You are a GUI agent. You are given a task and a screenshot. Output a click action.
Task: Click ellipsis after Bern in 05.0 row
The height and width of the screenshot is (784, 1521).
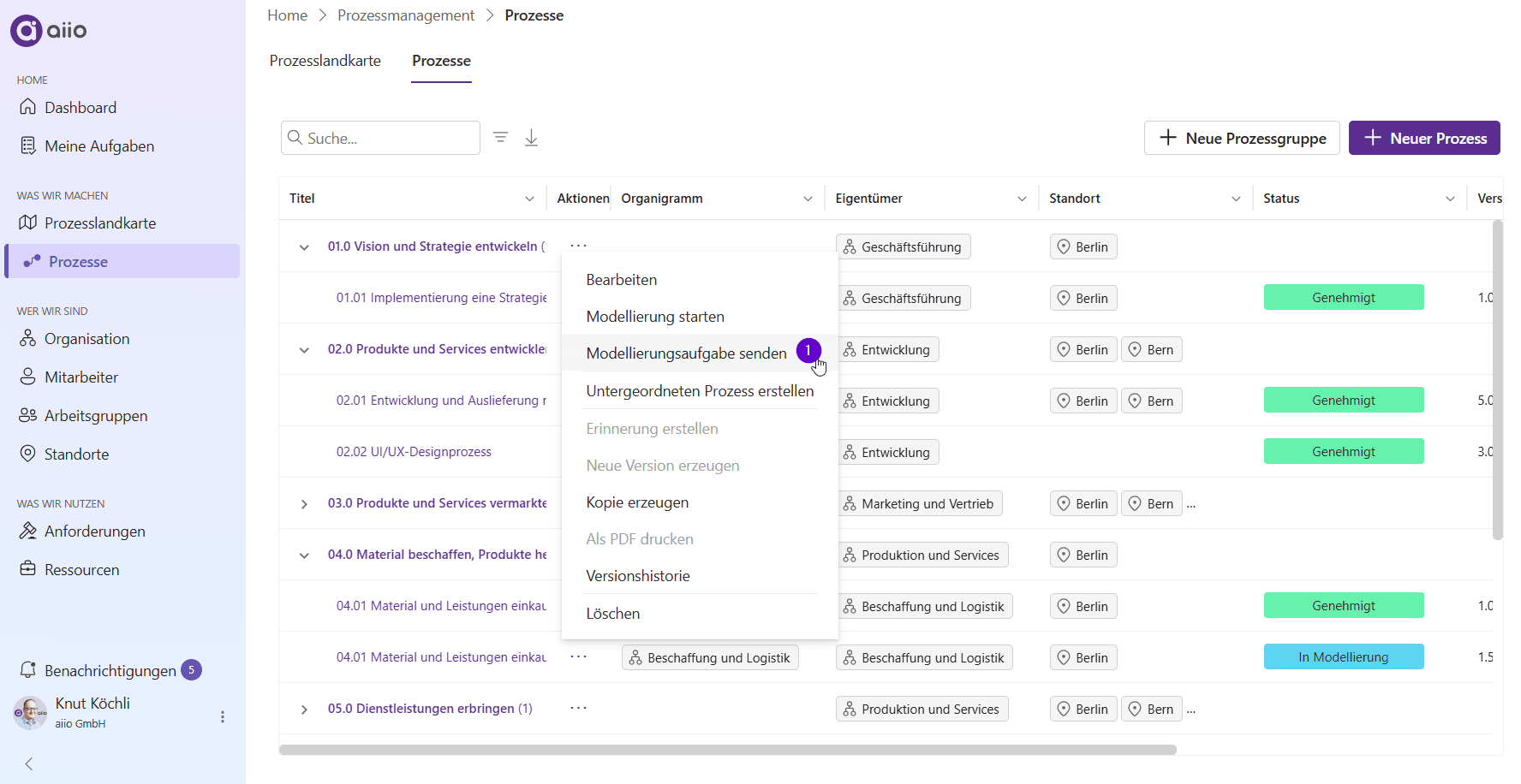click(x=1191, y=710)
